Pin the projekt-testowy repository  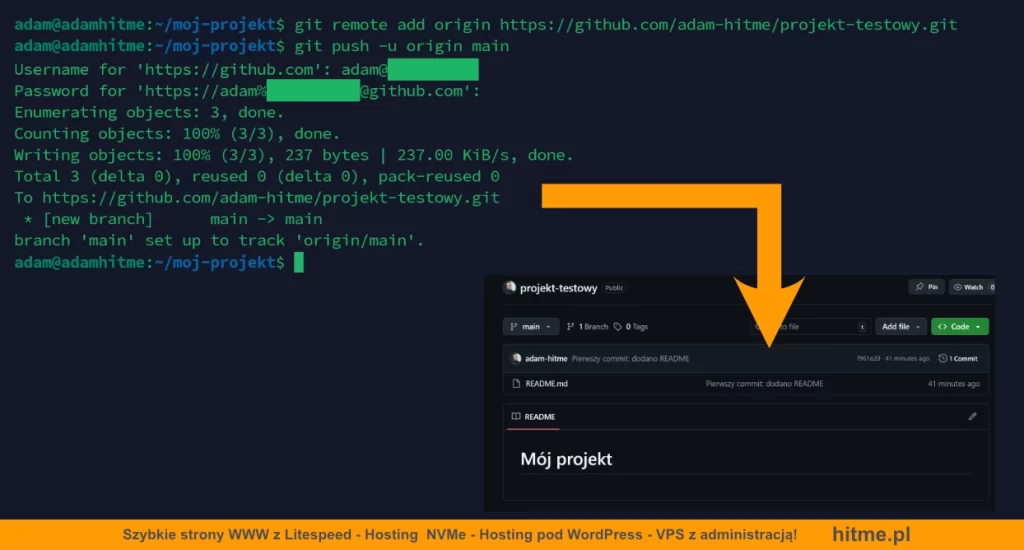pyautogui.click(x=926, y=287)
